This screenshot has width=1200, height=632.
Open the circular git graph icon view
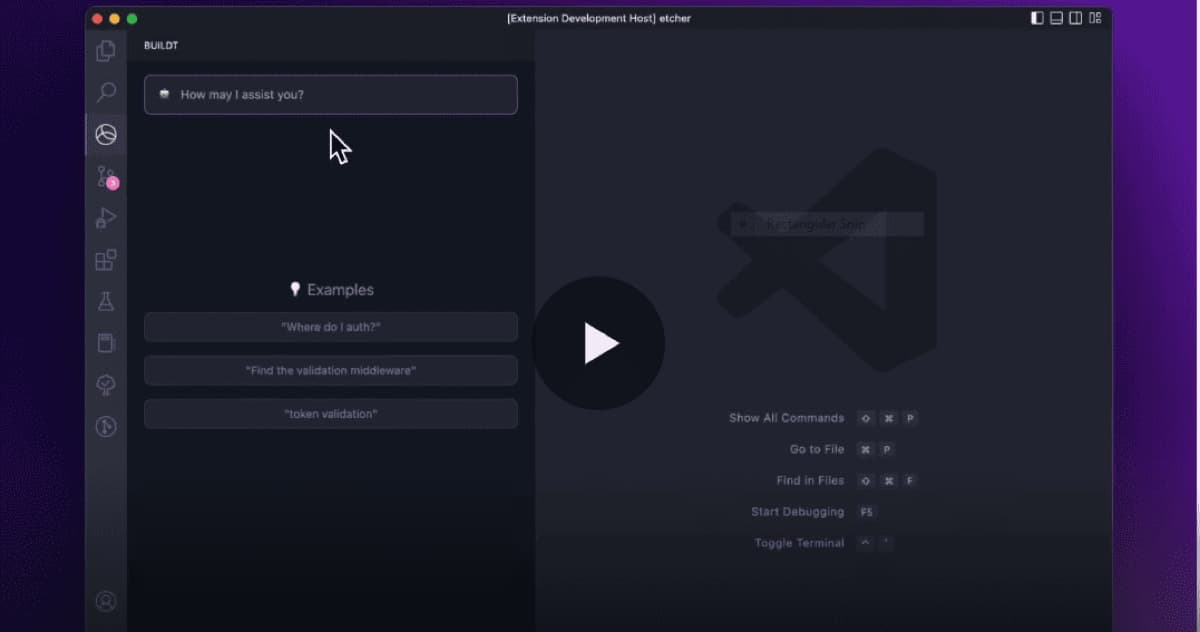[x=105, y=427]
